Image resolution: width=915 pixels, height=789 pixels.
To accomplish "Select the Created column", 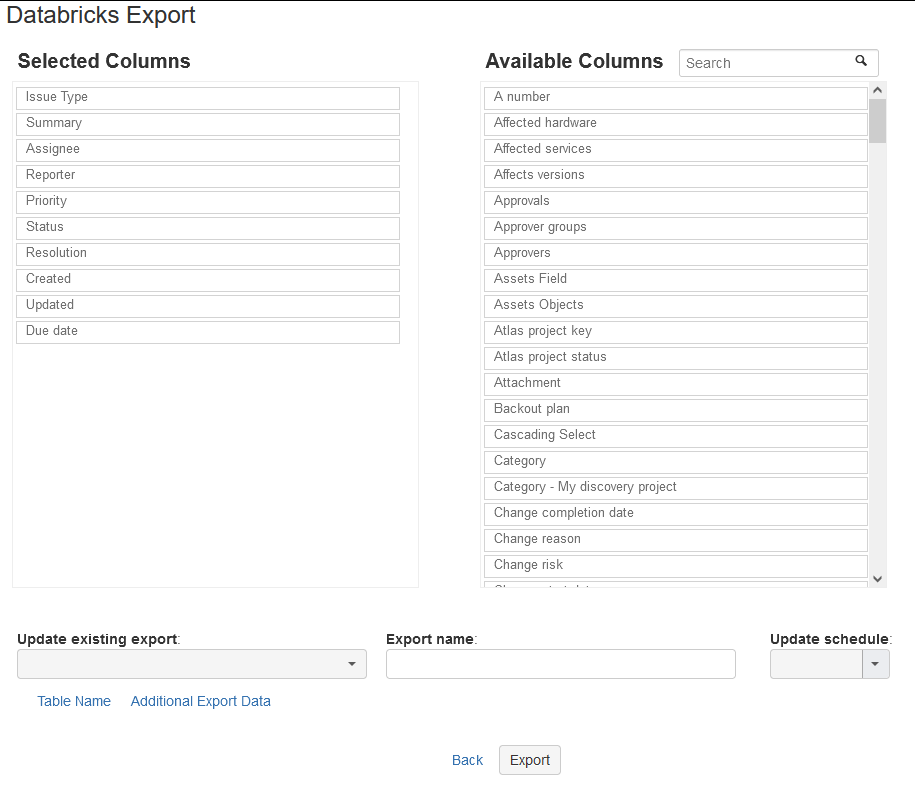I will [x=208, y=280].
